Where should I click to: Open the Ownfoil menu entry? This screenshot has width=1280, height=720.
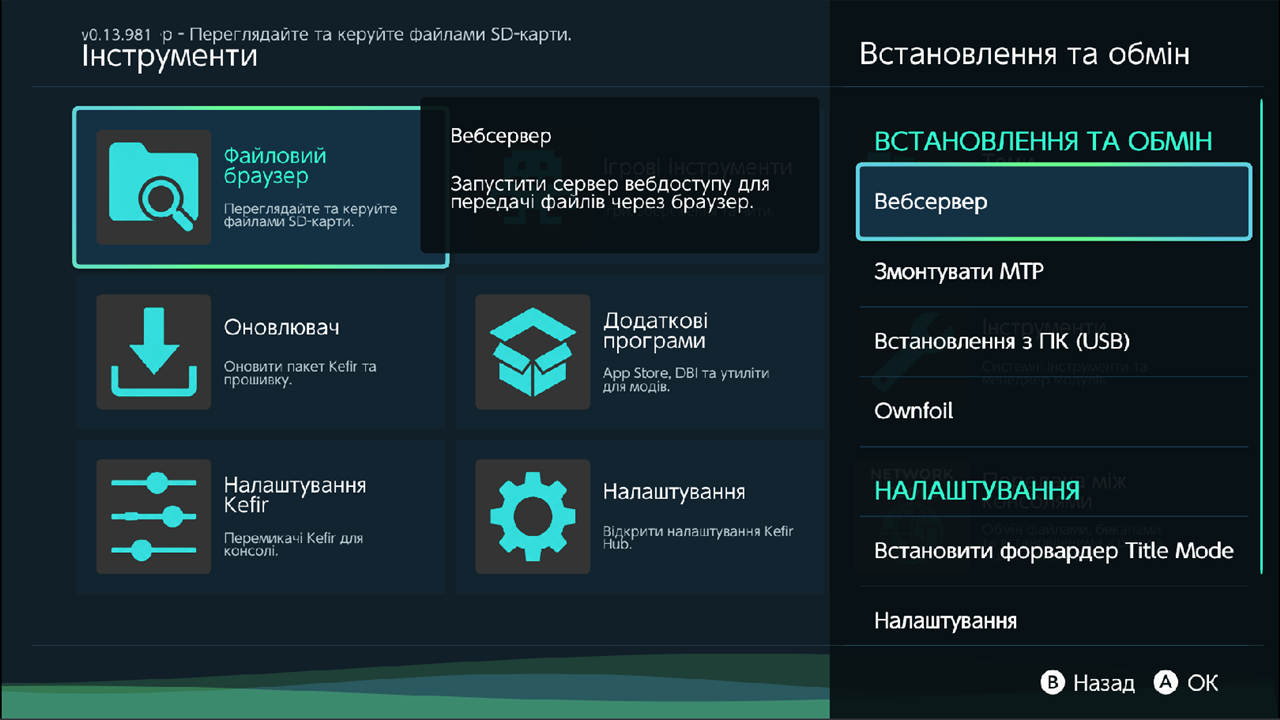point(1054,412)
